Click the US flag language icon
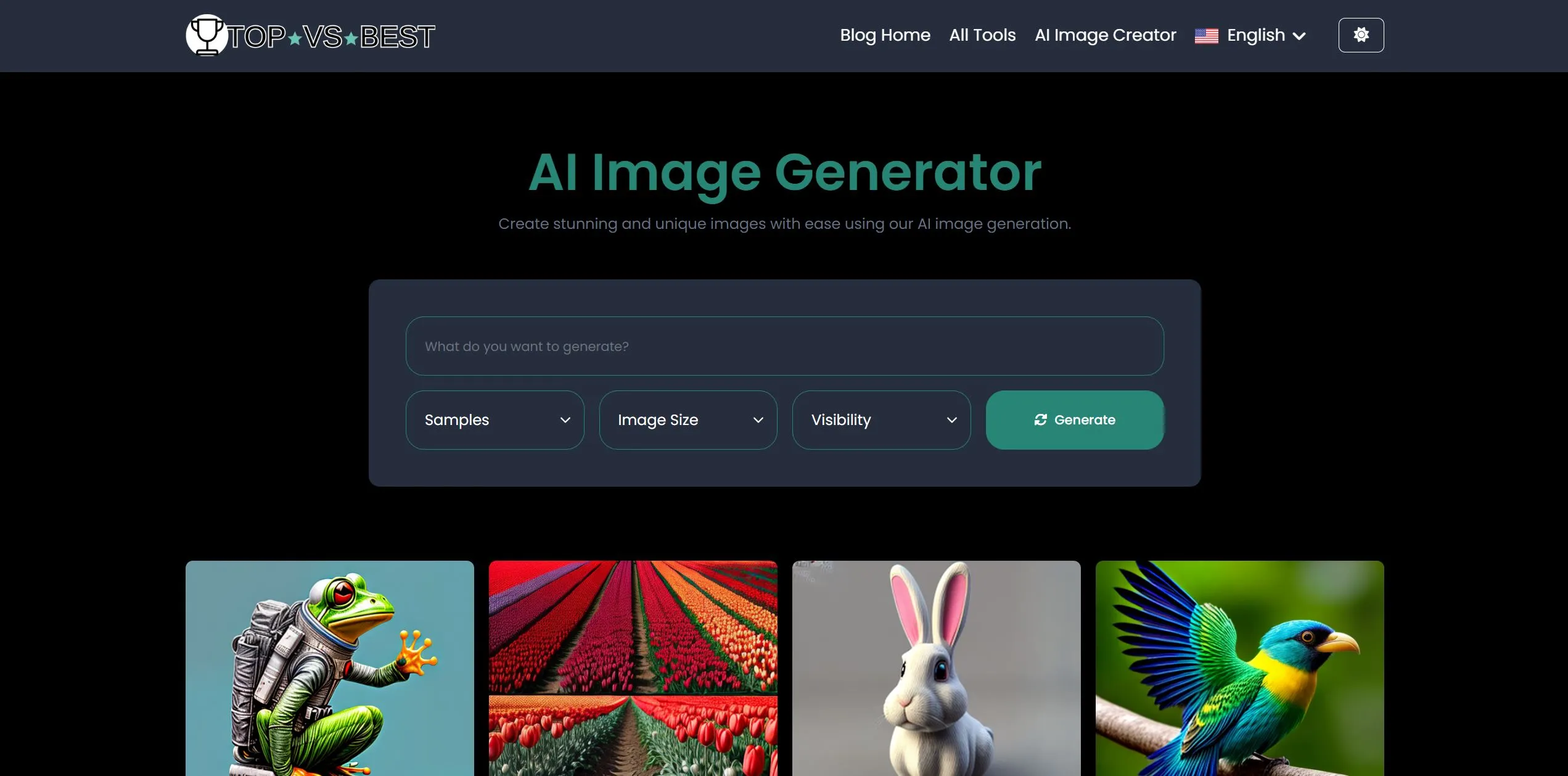This screenshot has height=776, width=1568. (x=1206, y=36)
